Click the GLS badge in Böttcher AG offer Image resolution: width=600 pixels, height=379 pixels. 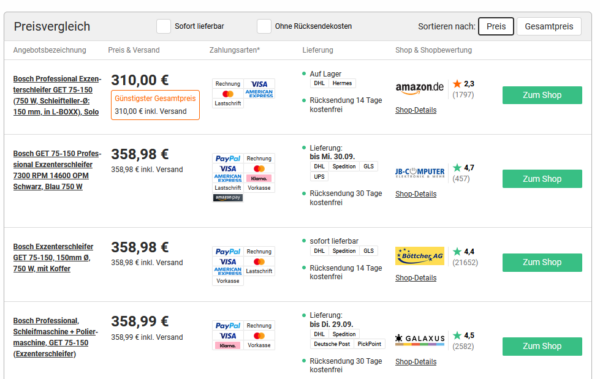coord(368,251)
